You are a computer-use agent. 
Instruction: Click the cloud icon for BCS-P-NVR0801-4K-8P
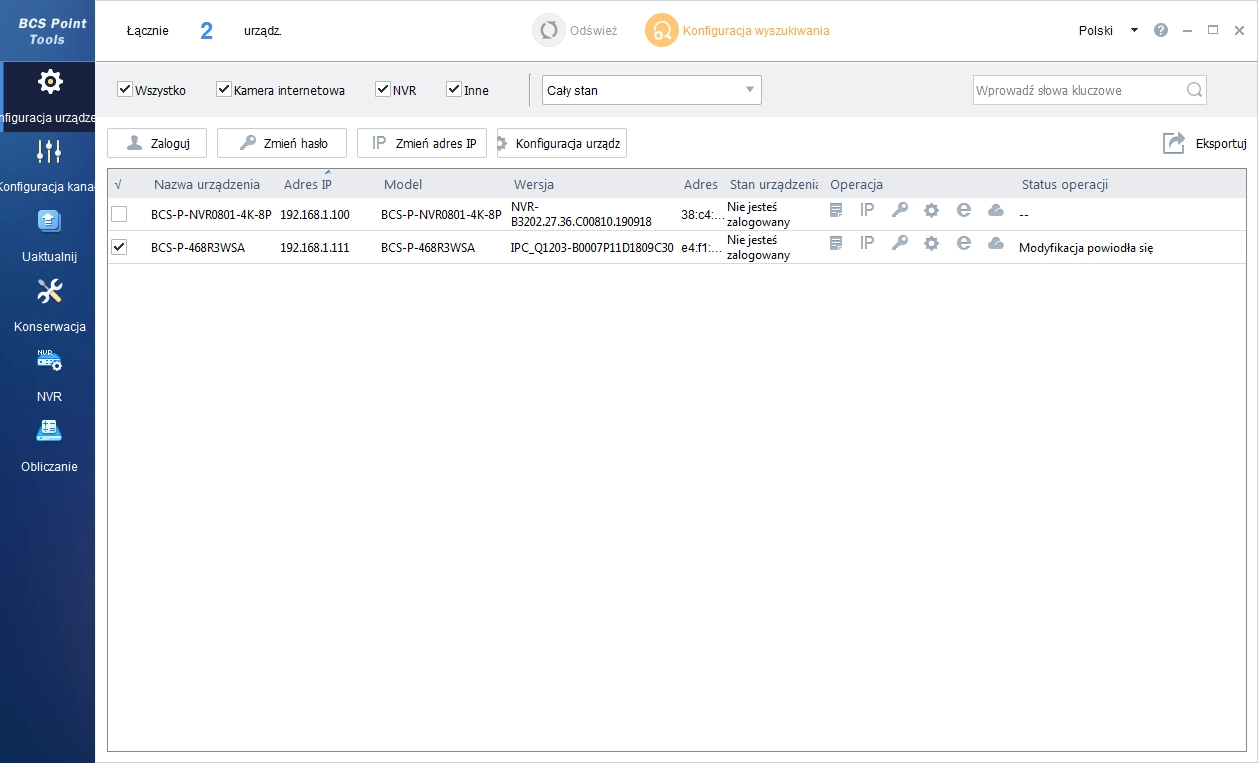point(995,210)
